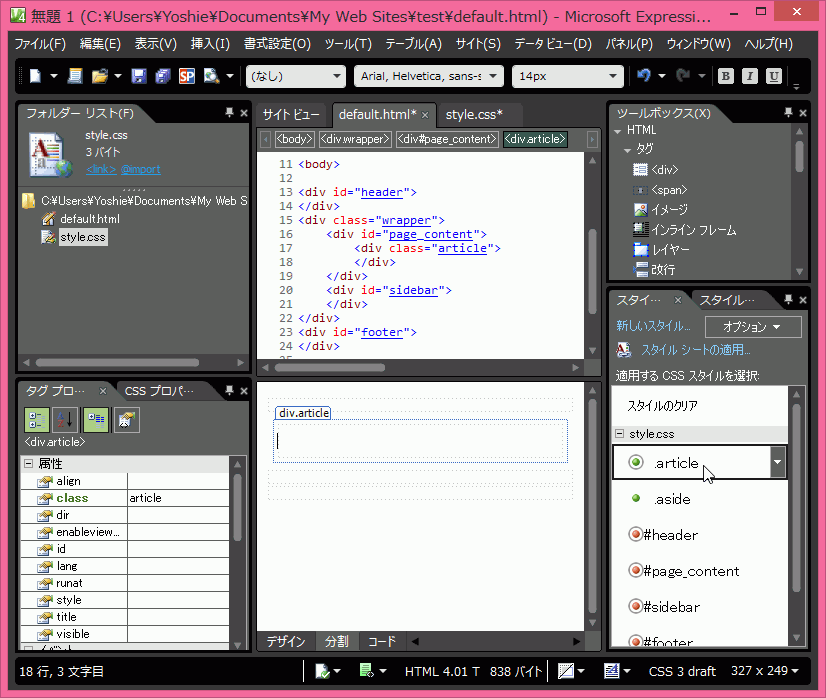
Task: Click the new document icon
Action: pos(35,76)
